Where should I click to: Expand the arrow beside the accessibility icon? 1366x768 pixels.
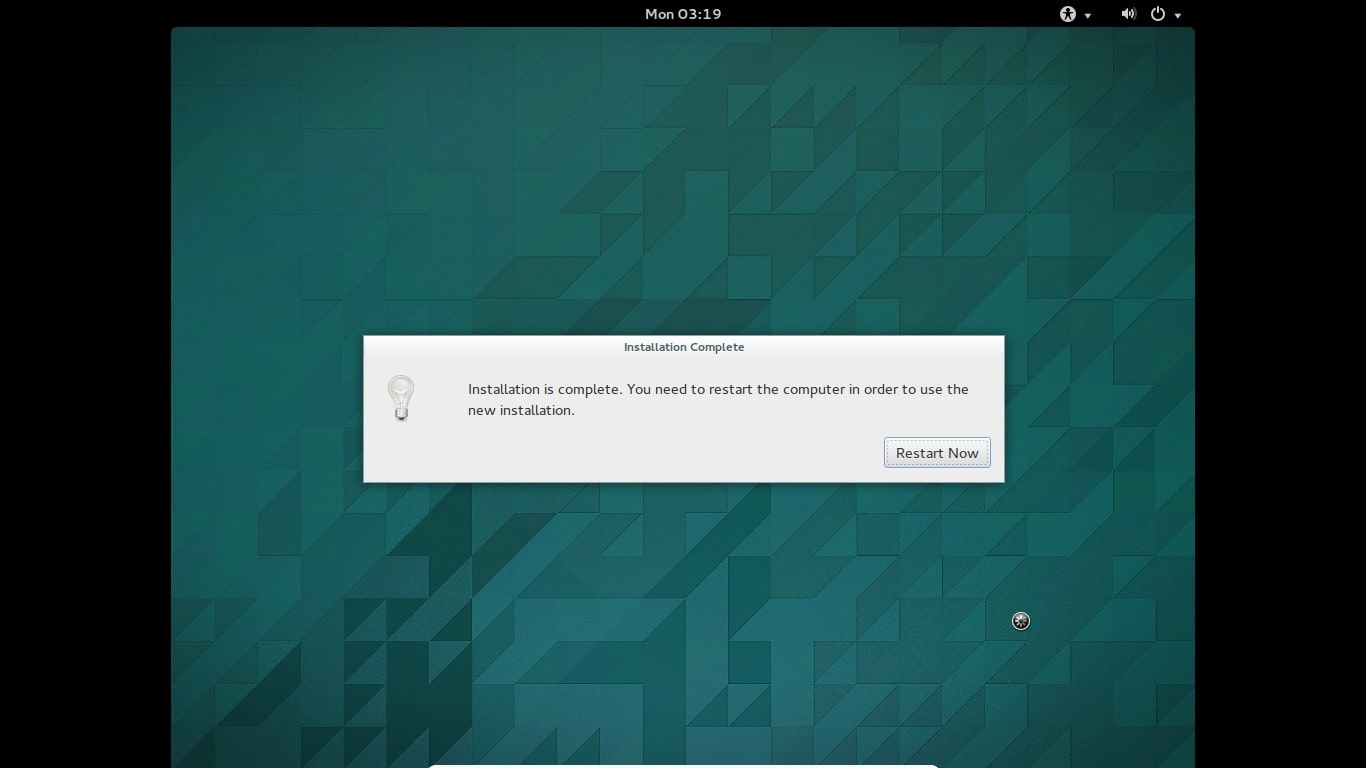point(1088,15)
